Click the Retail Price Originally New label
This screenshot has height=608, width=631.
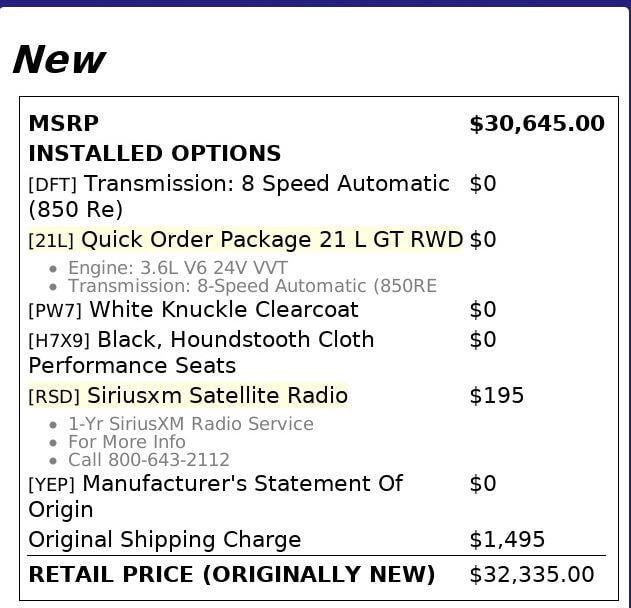pos(232,574)
